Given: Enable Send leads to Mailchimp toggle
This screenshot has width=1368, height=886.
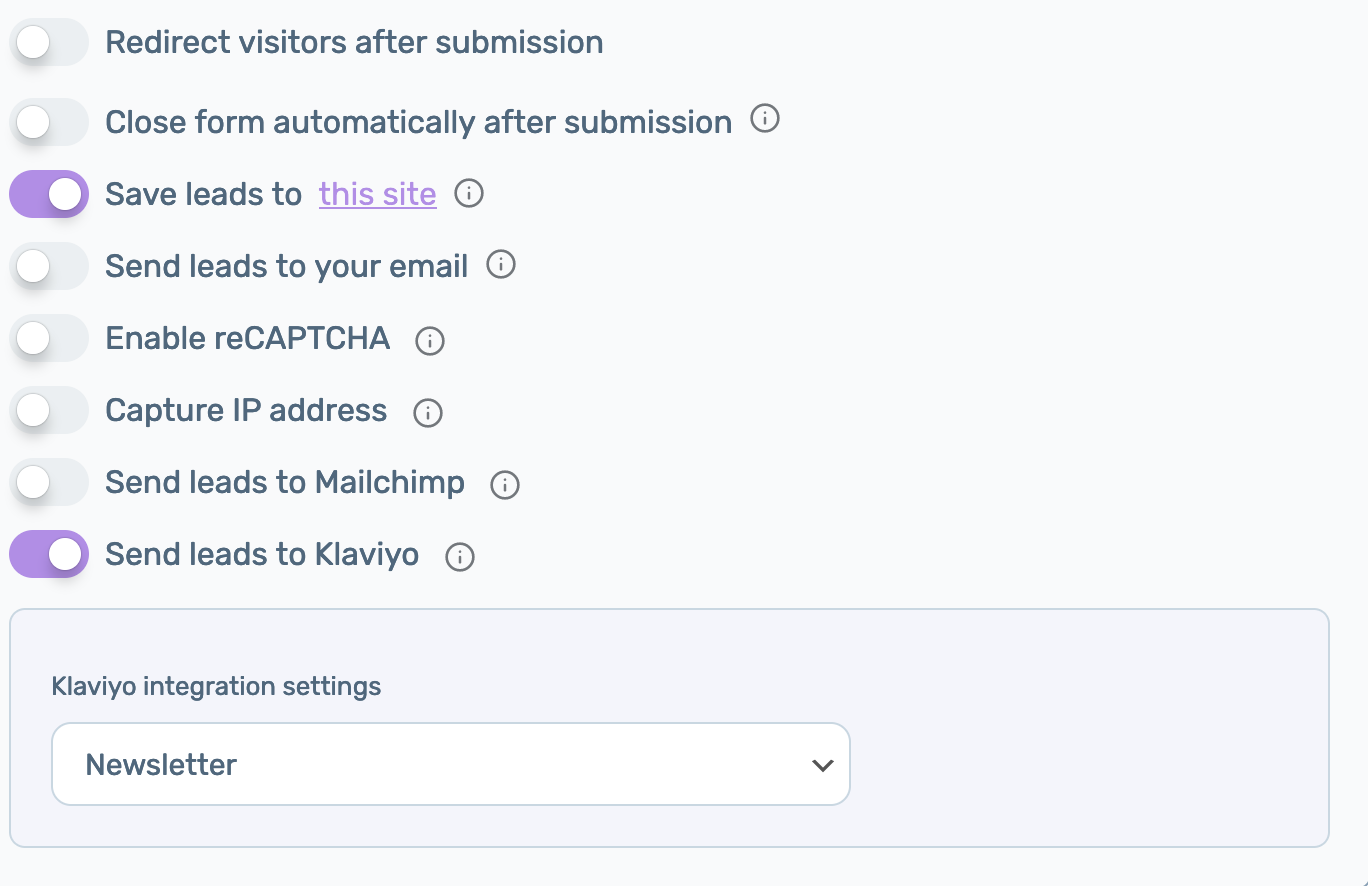Looking at the screenshot, I should [x=49, y=482].
